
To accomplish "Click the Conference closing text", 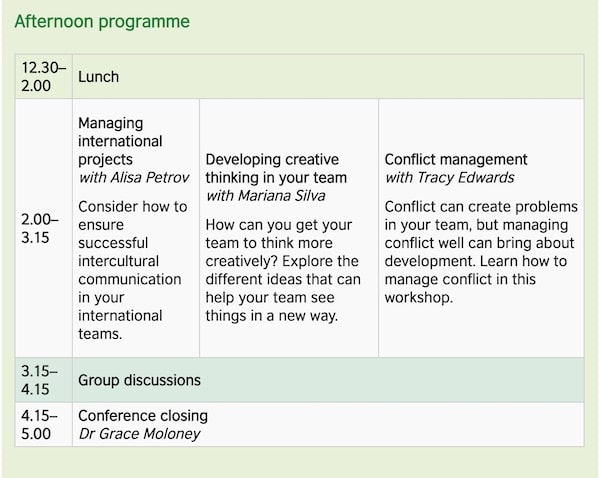I will point(143,416).
